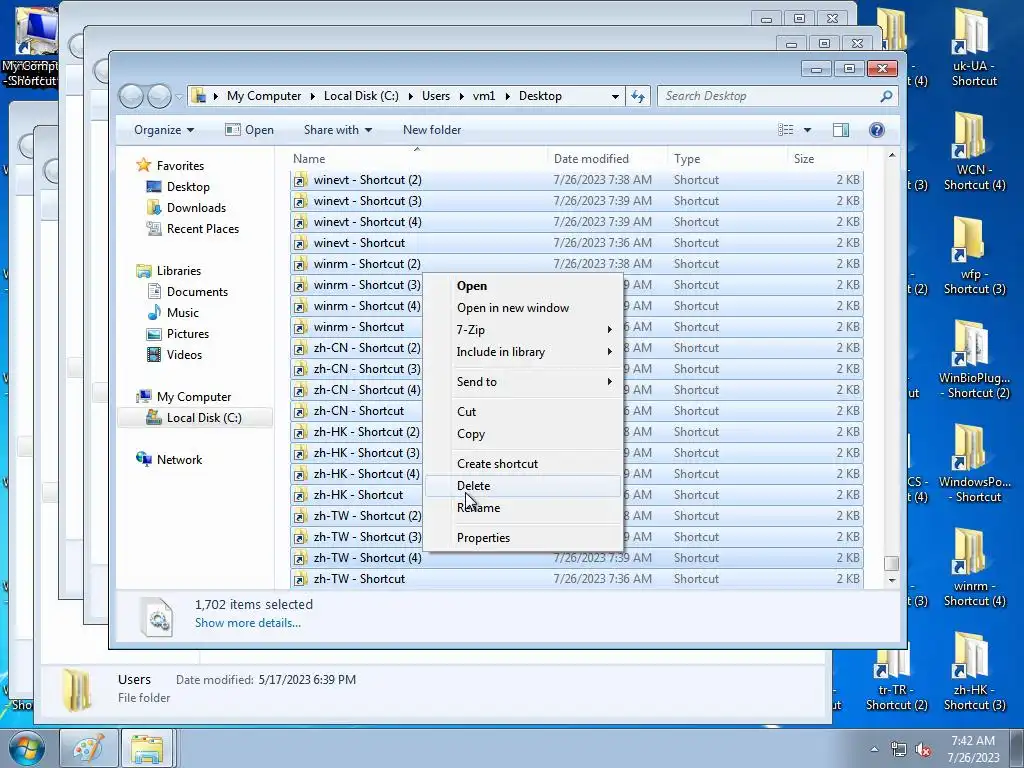
Task: Click the Windows Start button
Action: click(27, 748)
